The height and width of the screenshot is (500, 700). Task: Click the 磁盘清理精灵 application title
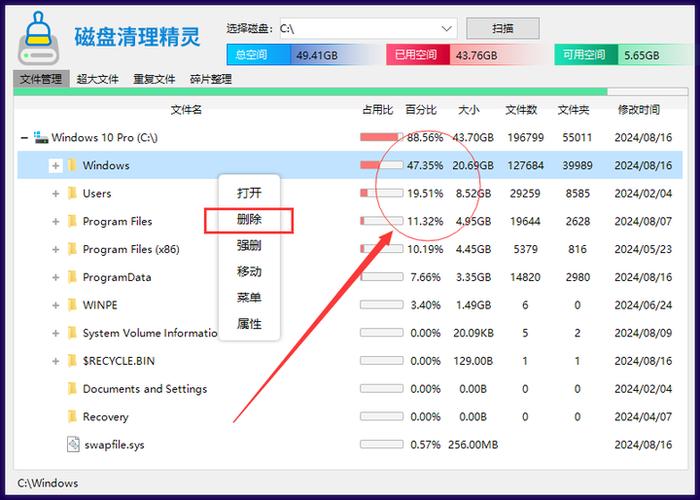tap(137, 37)
